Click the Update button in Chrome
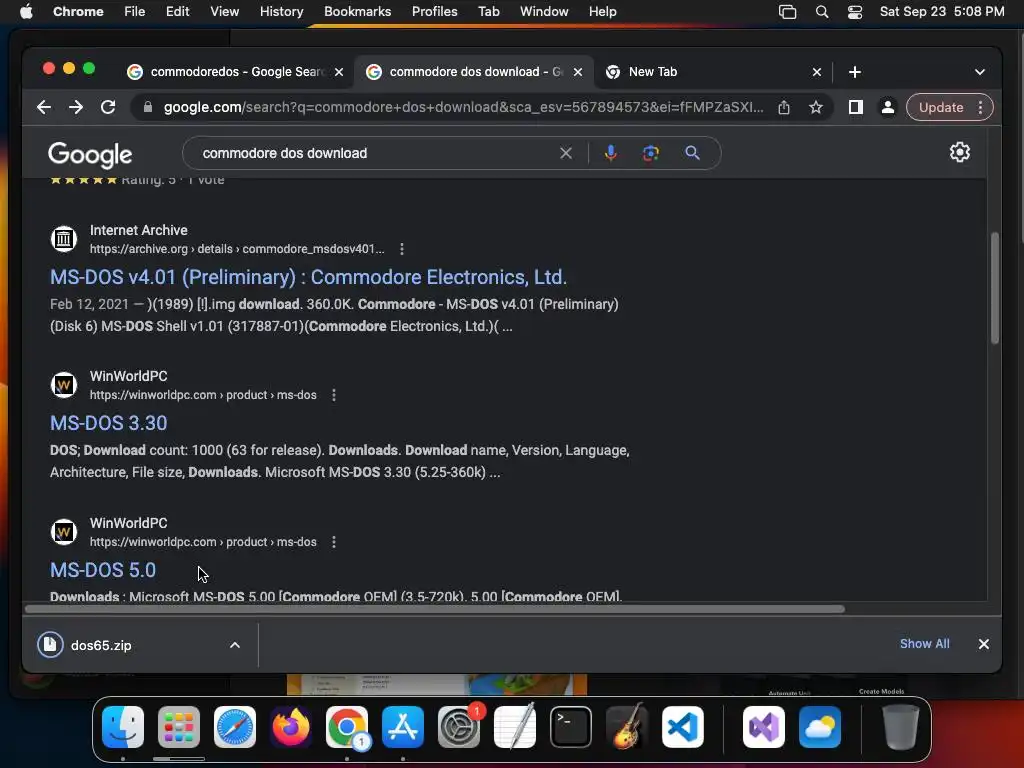Viewport: 1024px width, 768px height. (940, 107)
